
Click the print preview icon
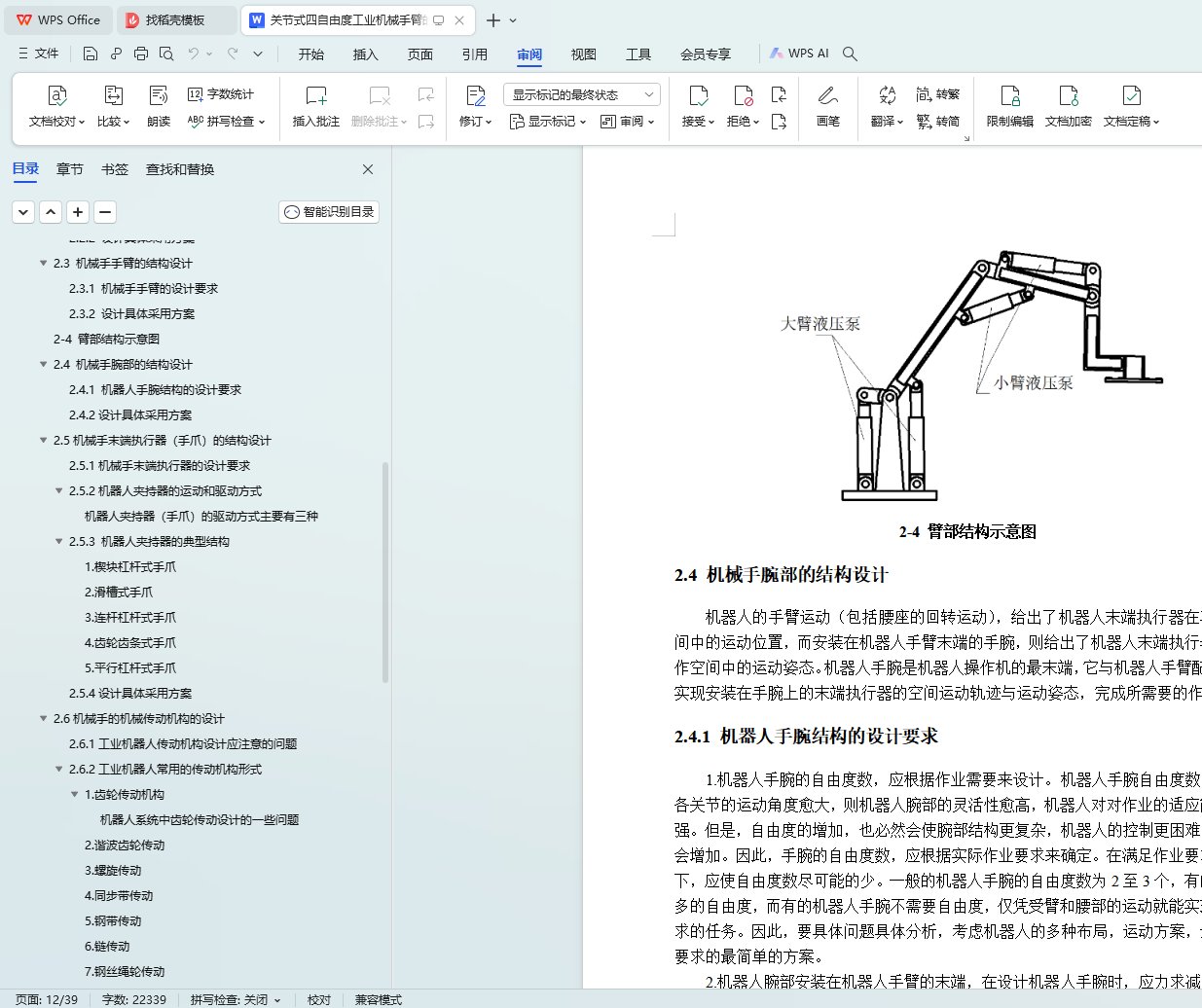166,54
